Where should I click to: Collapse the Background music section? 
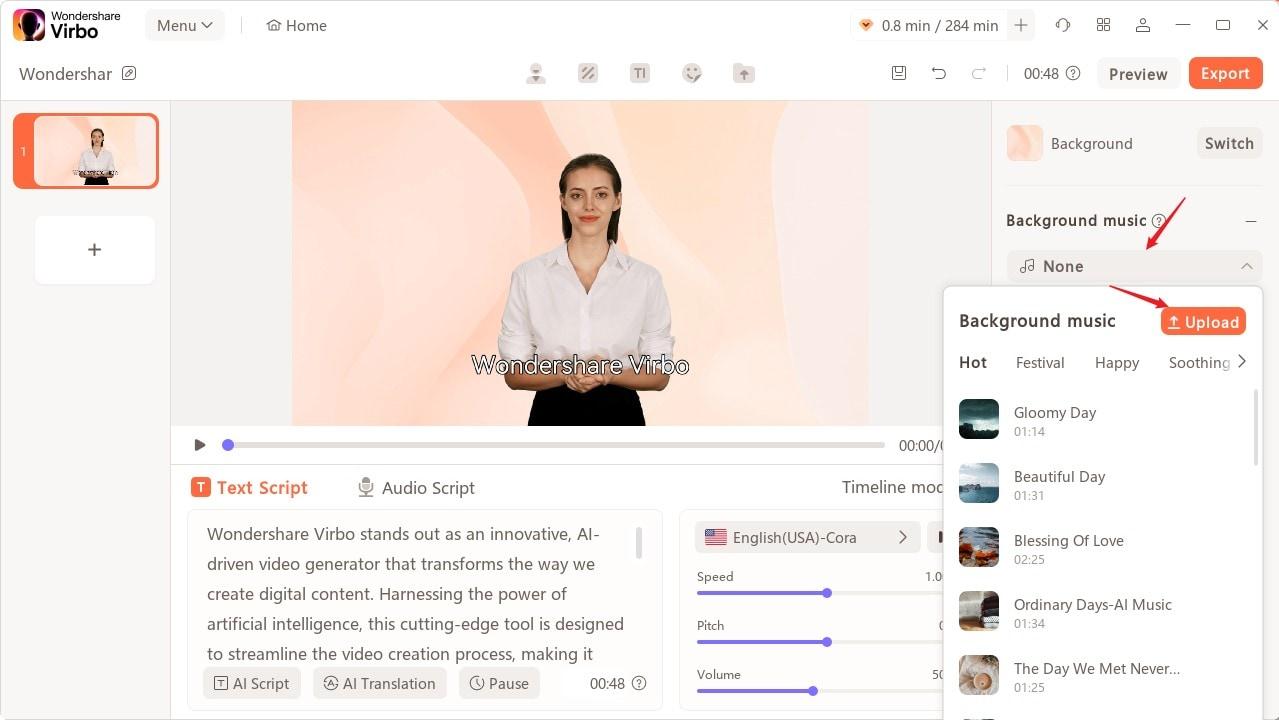point(1250,221)
